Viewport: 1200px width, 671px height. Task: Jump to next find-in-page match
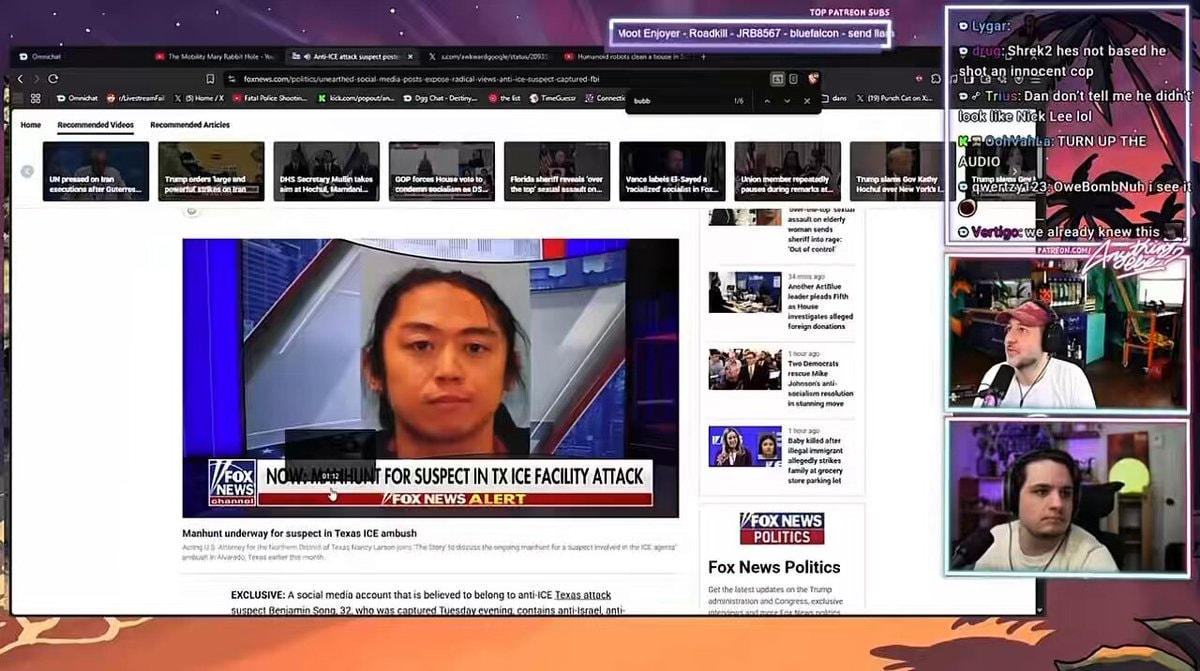787,101
